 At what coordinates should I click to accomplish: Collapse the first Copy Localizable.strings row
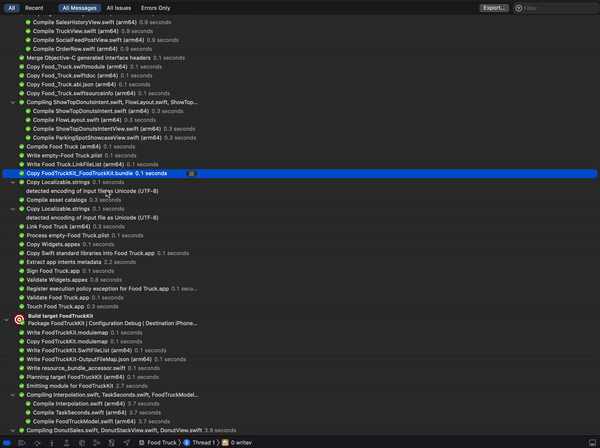click(x=13, y=182)
